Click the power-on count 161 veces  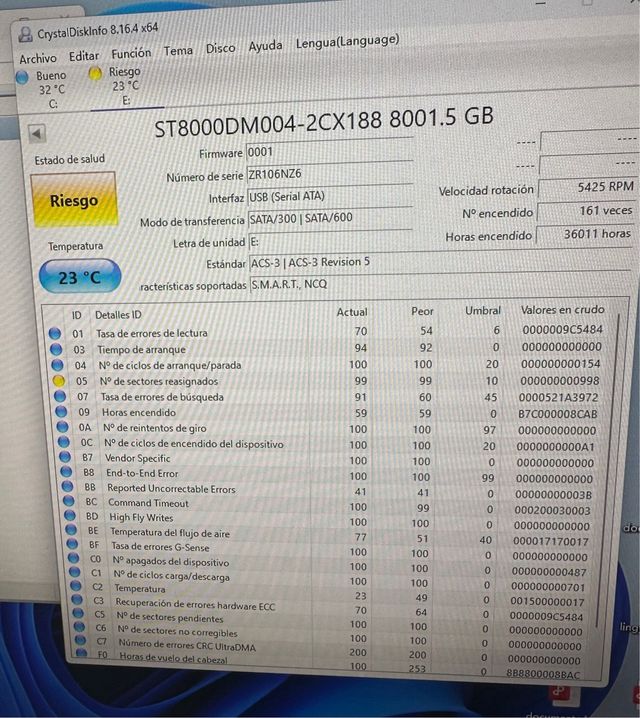coord(586,211)
